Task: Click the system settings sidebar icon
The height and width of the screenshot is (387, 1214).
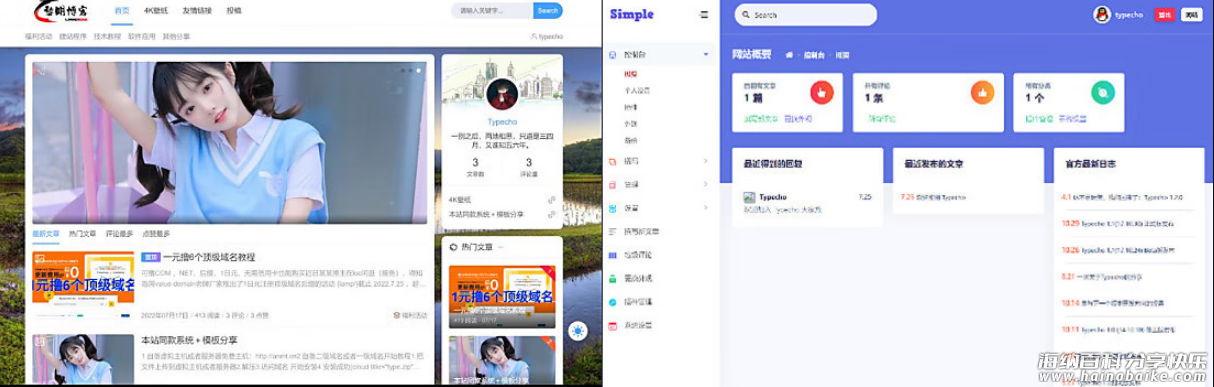Action: pyautogui.click(x=613, y=325)
